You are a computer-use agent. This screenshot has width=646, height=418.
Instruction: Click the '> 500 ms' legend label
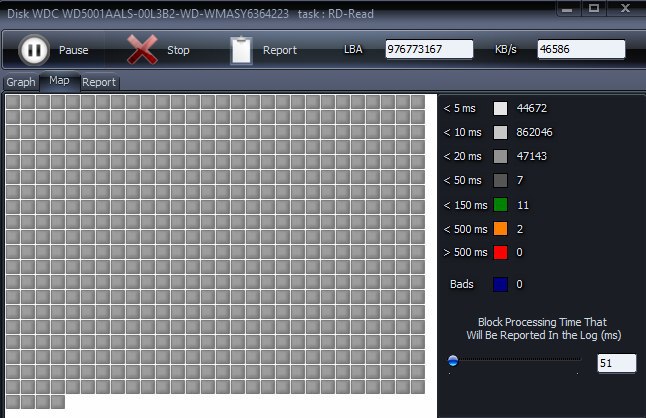[465, 252]
